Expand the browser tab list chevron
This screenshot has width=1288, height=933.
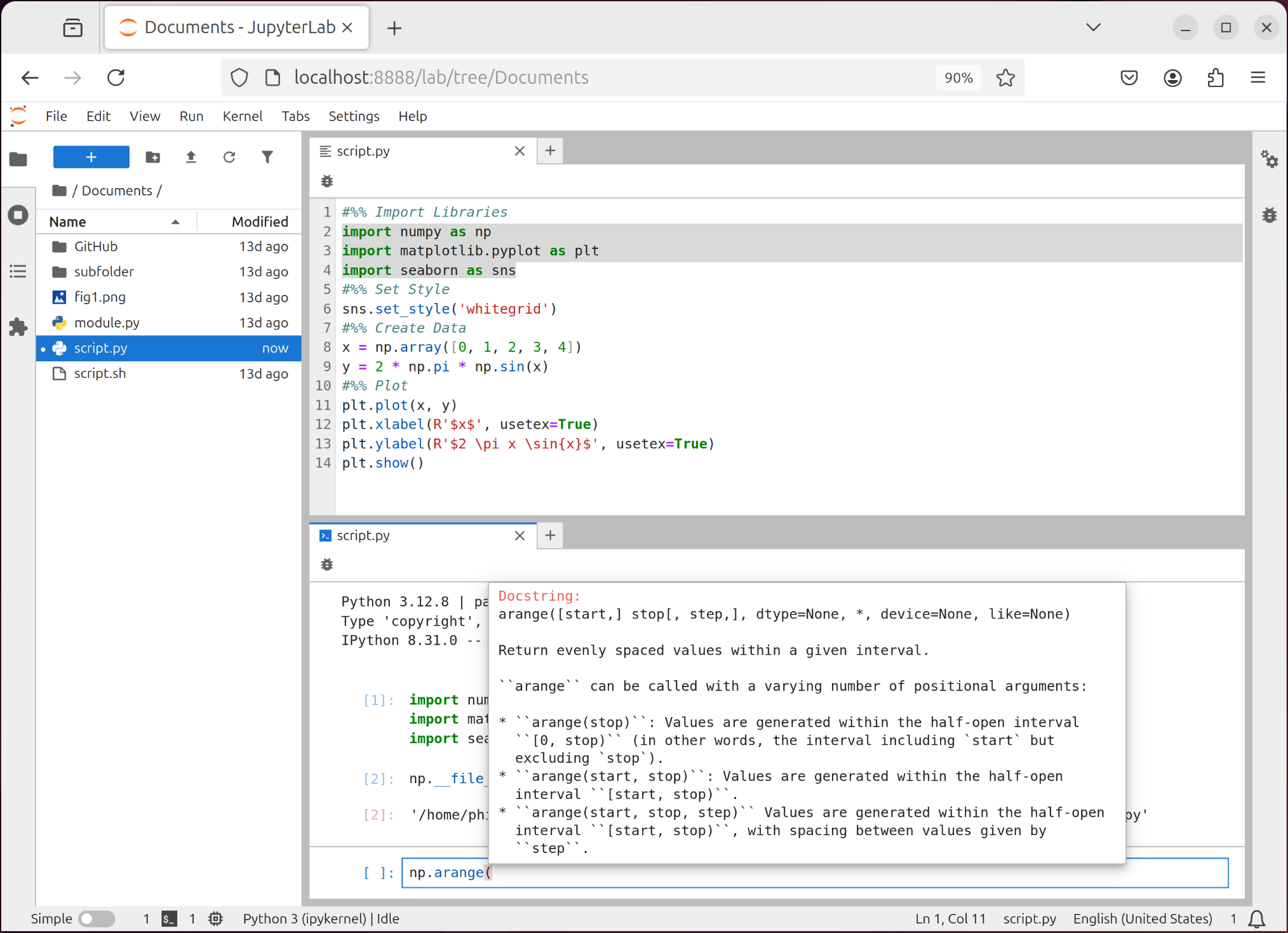pos(1093,27)
